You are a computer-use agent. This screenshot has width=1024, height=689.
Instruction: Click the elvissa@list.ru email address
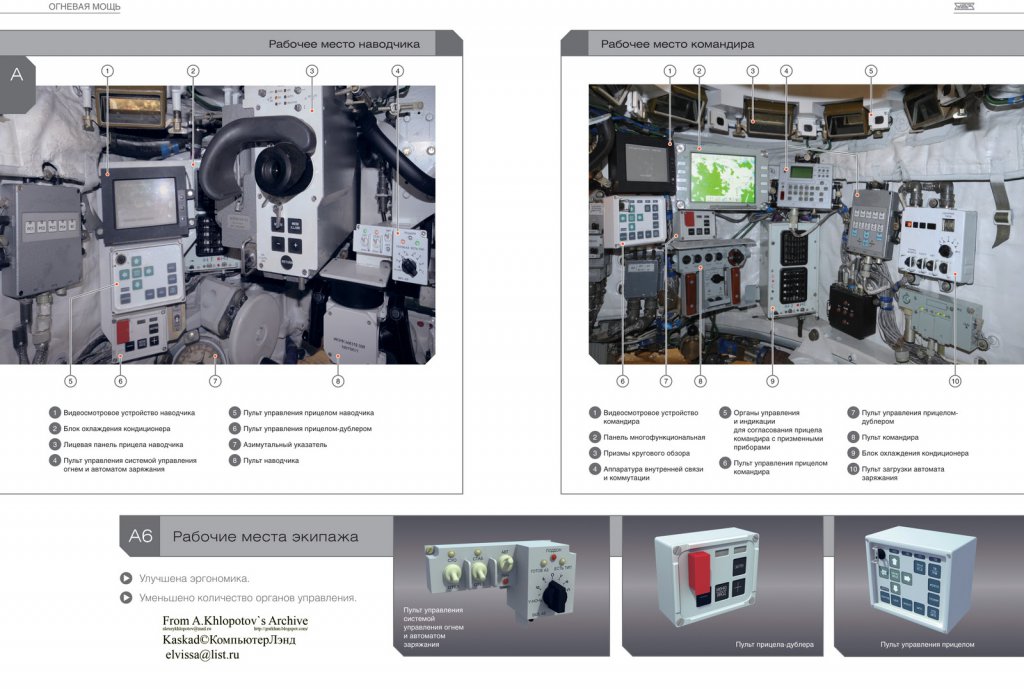coord(202,655)
